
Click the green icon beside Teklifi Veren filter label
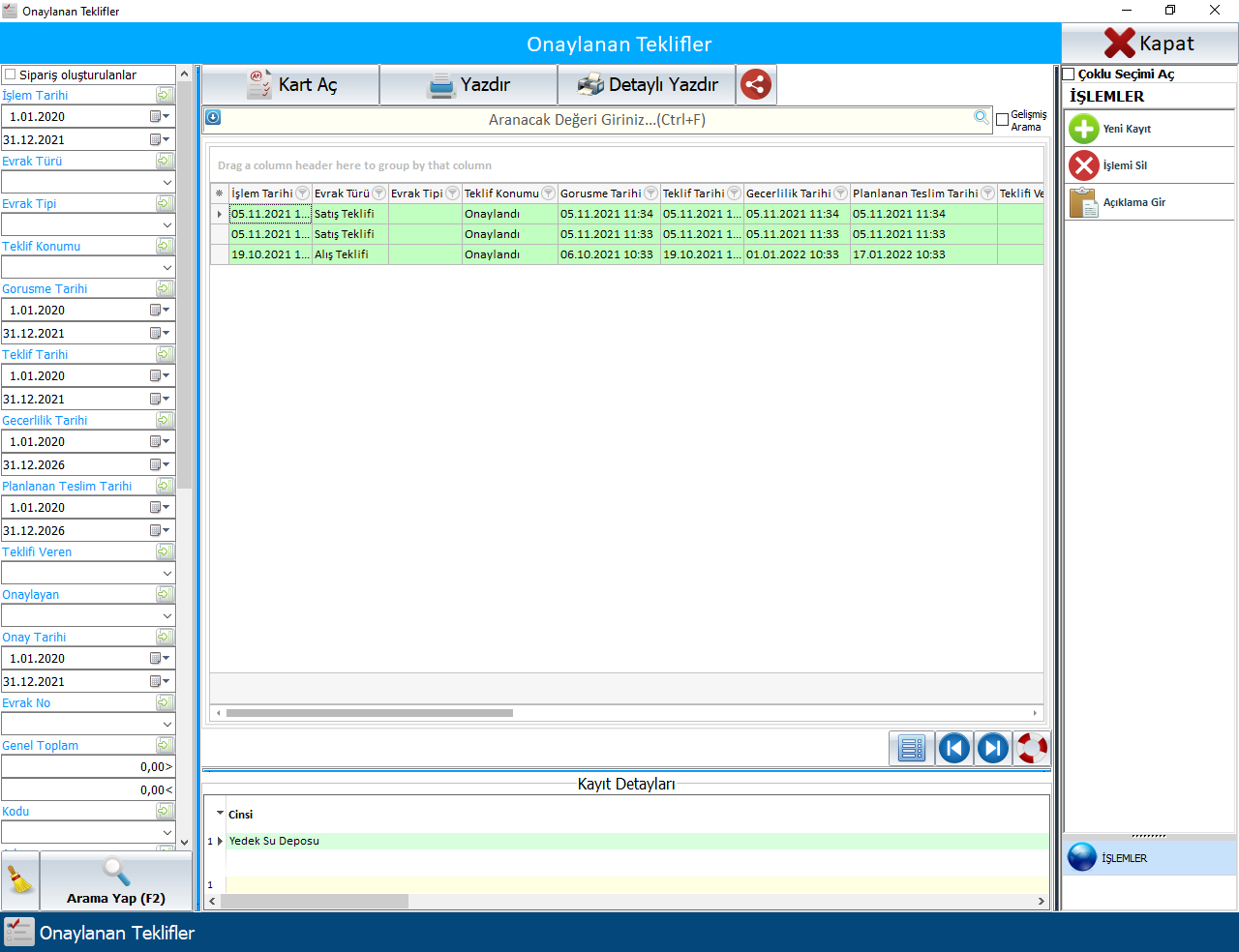click(166, 551)
